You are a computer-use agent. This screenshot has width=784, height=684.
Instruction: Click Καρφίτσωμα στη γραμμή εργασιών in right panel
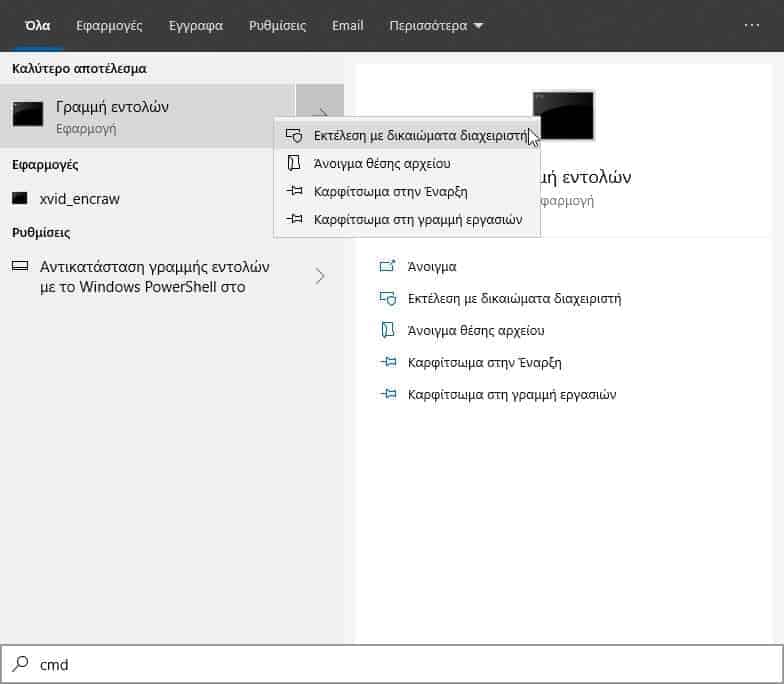click(x=512, y=394)
